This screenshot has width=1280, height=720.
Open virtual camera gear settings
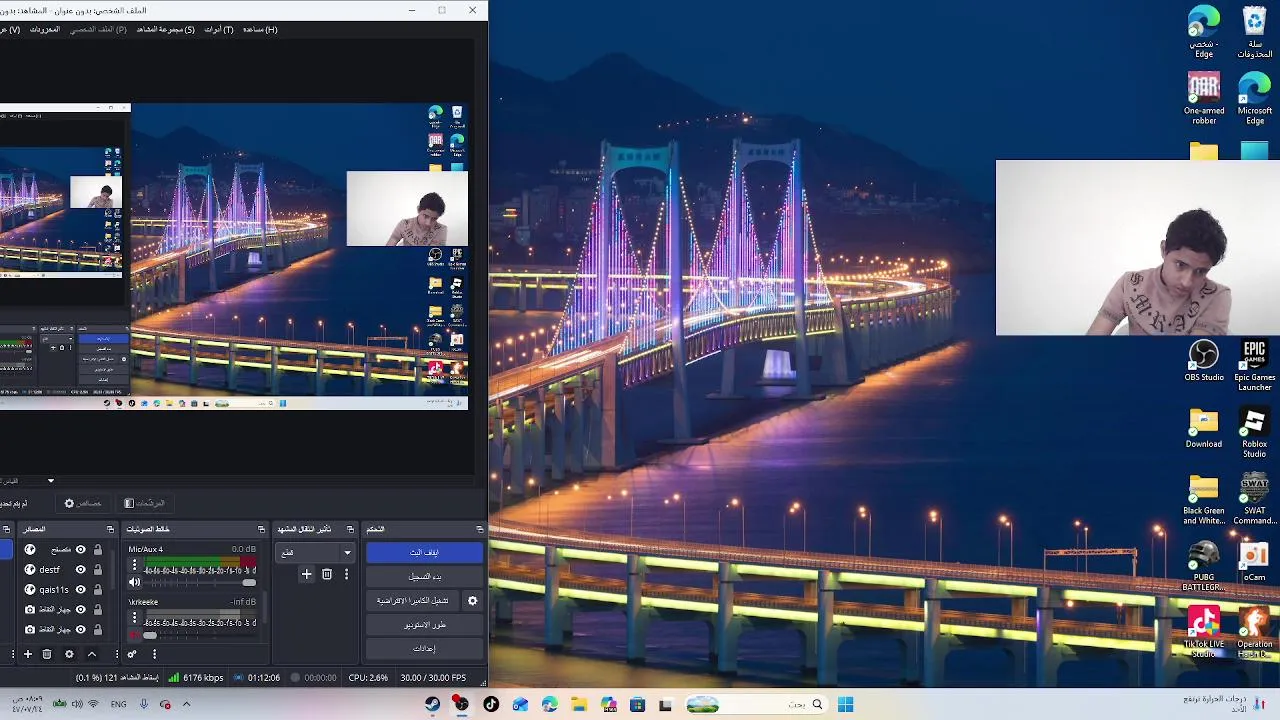(472, 601)
